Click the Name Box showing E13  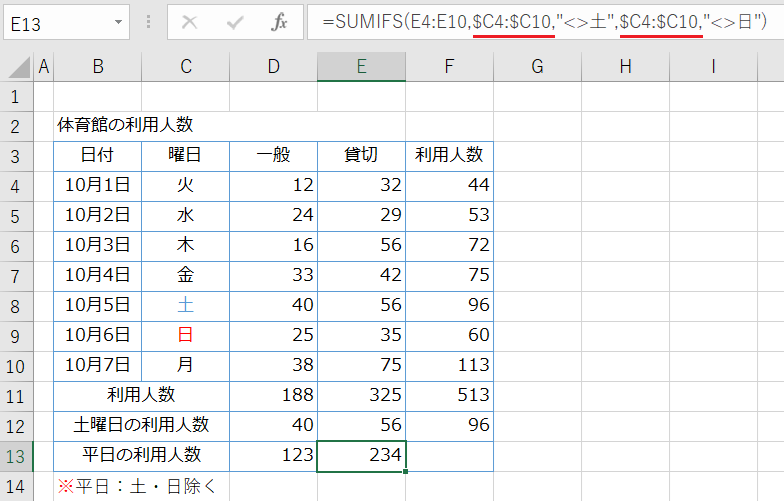click(x=66, y=22)
